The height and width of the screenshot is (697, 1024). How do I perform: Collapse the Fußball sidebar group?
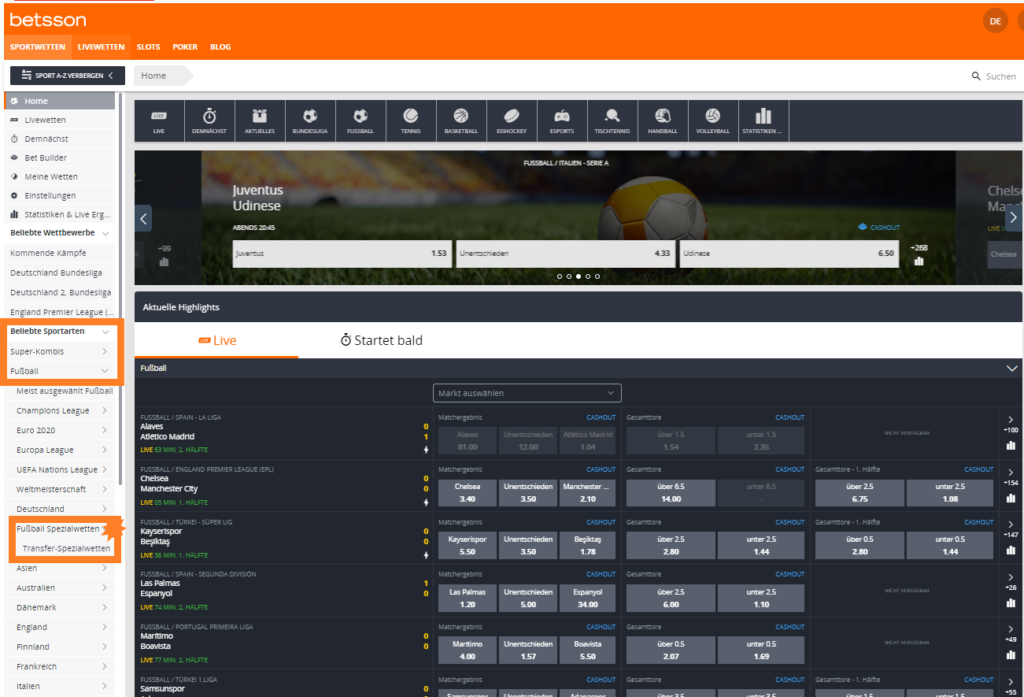click(x=105, y=371)
